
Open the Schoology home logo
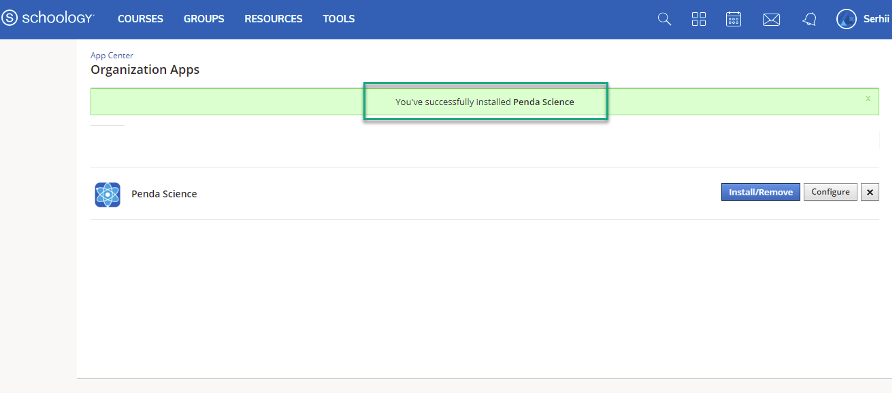pyautogui.click(x=48, y=19)
